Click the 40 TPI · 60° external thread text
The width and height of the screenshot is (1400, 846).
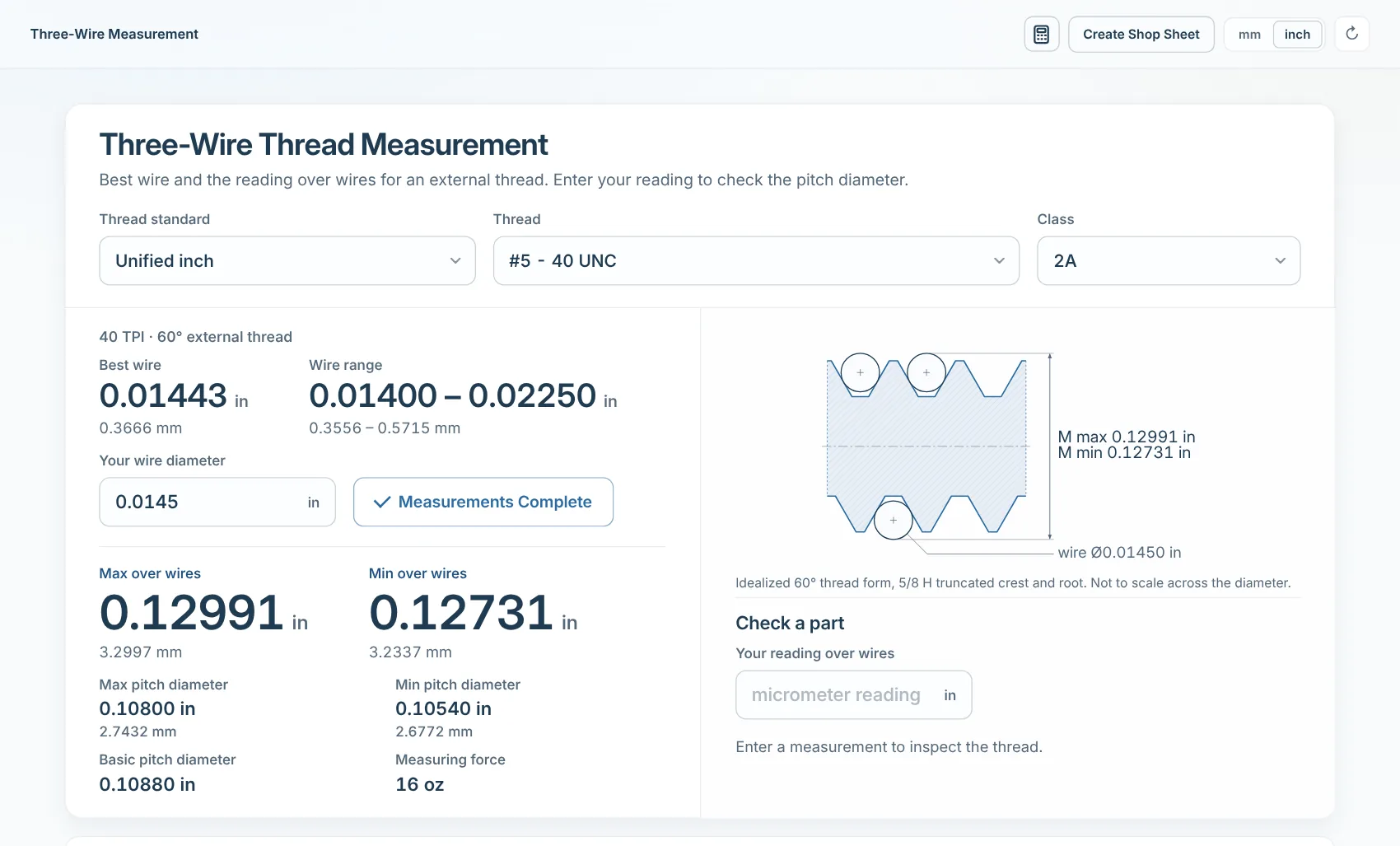[196, 336]
